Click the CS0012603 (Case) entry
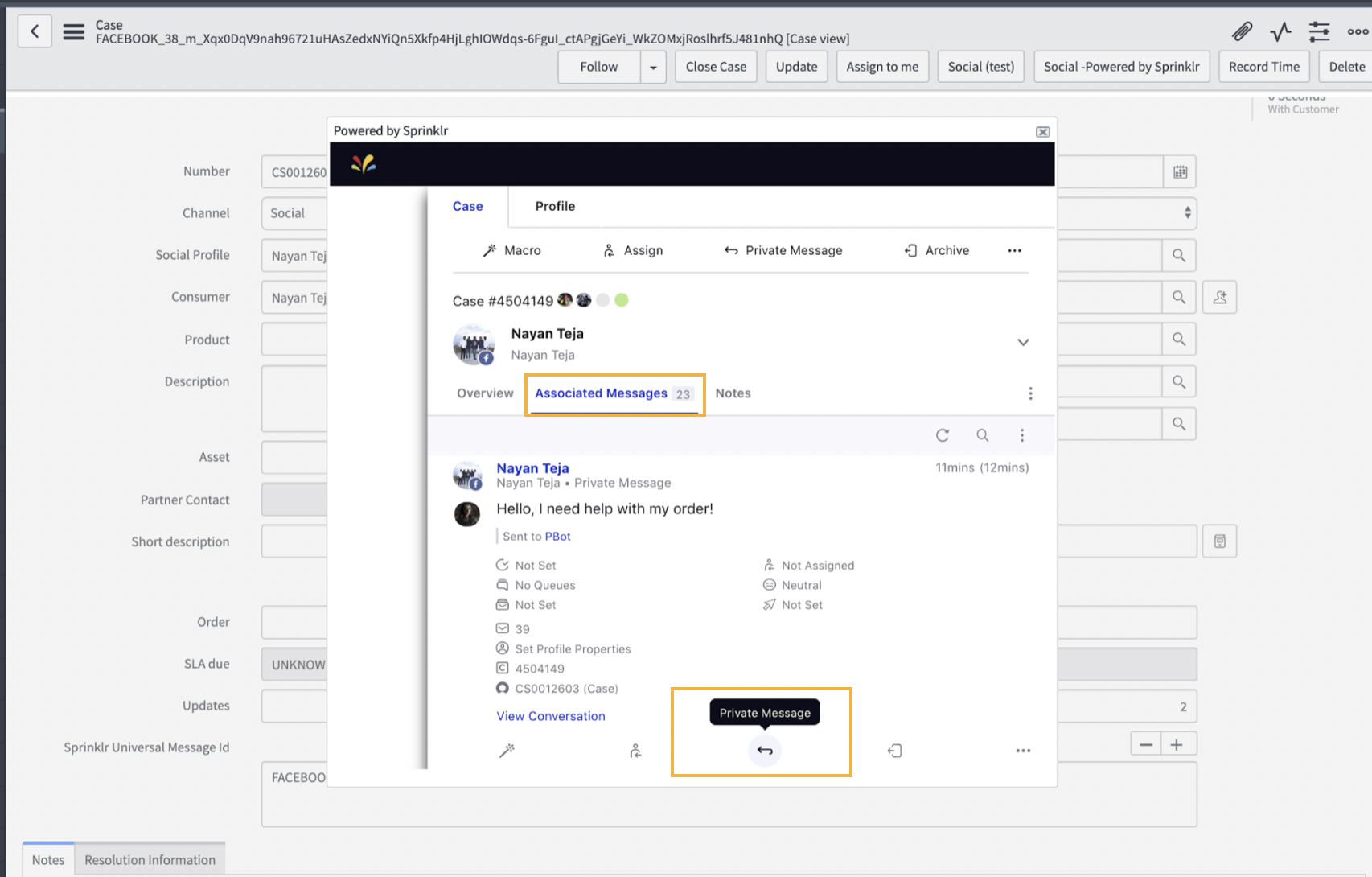This screenshot has height=877, width=1372. click(566, 689)
